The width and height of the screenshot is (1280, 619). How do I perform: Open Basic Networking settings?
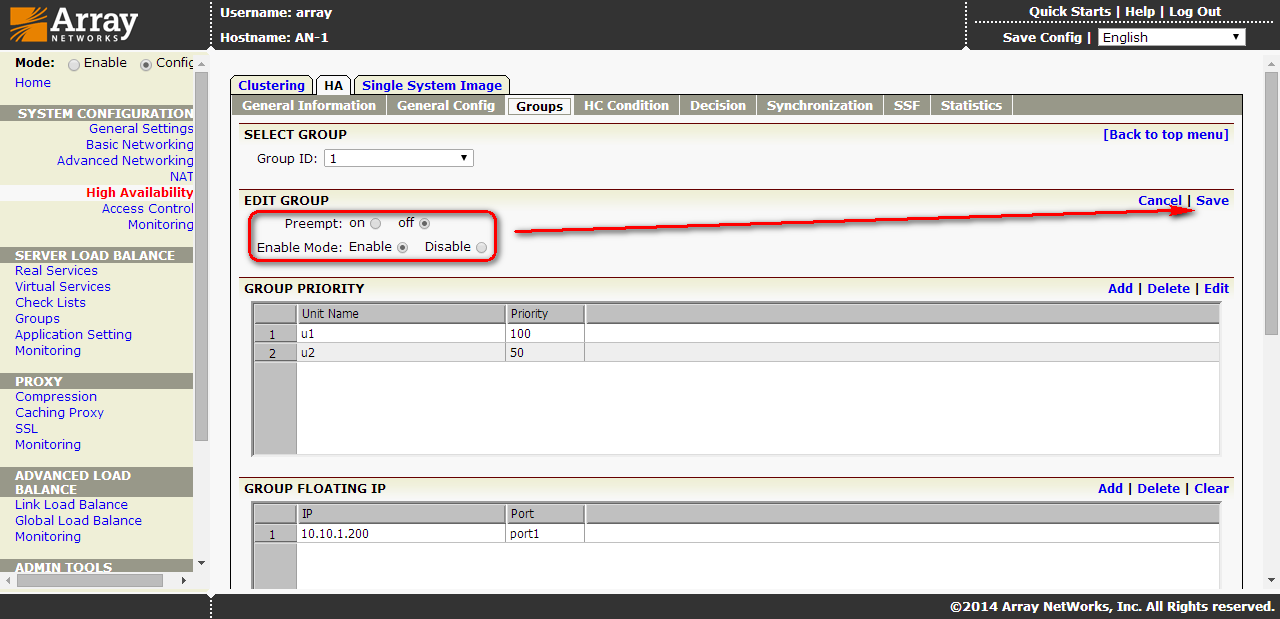140,144
